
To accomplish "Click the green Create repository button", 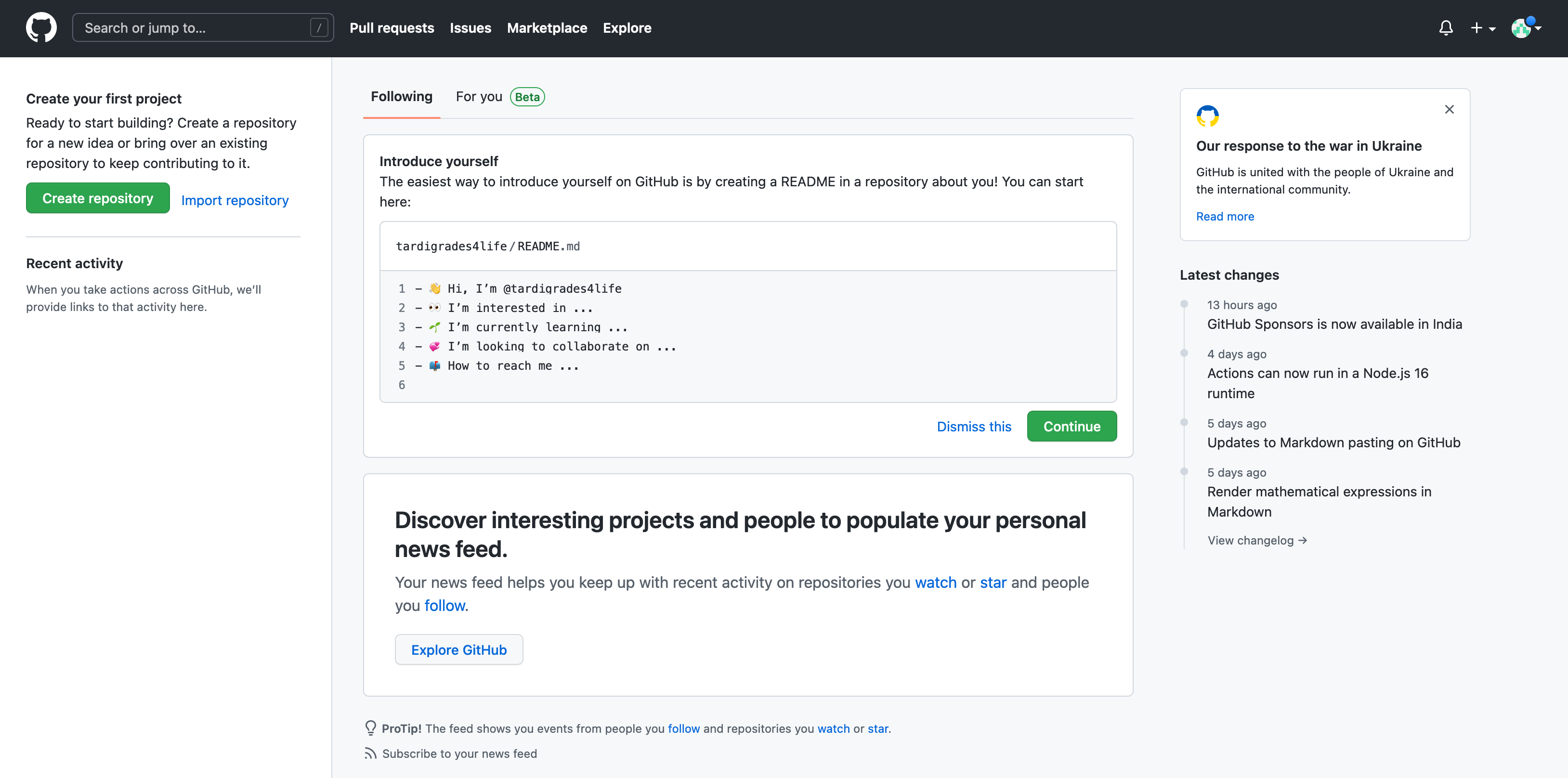I will (98, 198).
